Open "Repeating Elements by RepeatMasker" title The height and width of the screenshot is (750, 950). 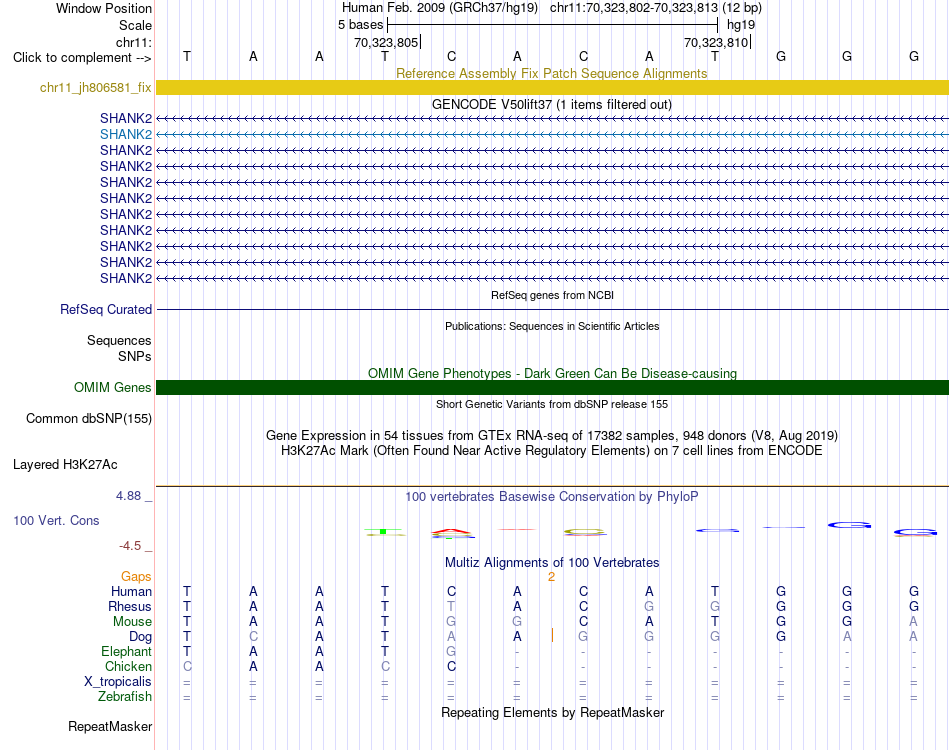click(552, 712)
